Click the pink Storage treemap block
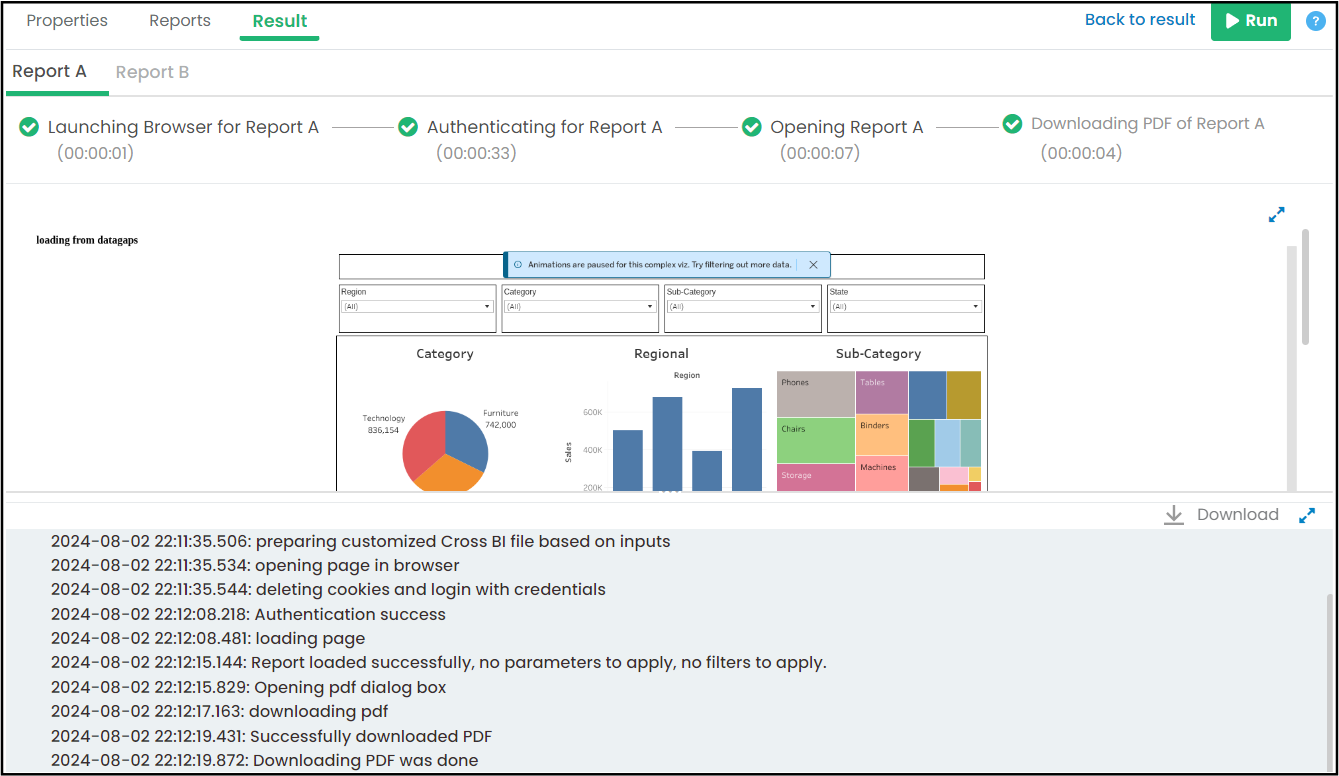 816,477
